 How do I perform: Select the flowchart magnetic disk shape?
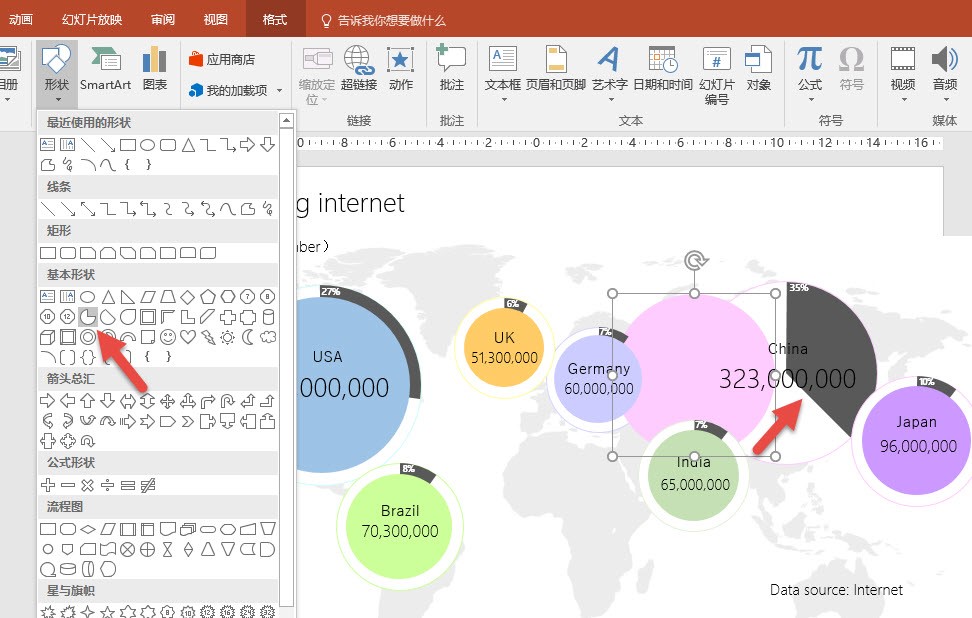point(68,569)
